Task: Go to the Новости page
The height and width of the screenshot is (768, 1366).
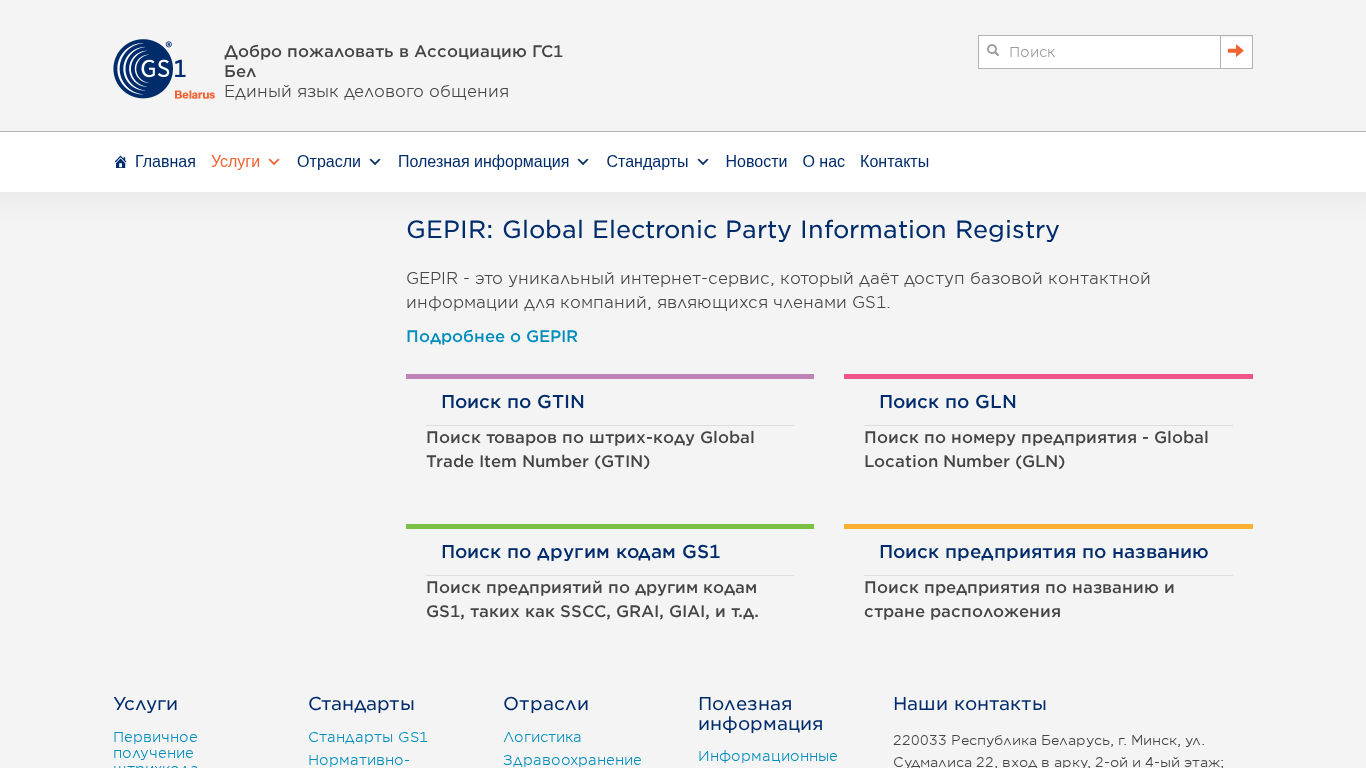Action: pyautogui.click(x=756, y=162)
